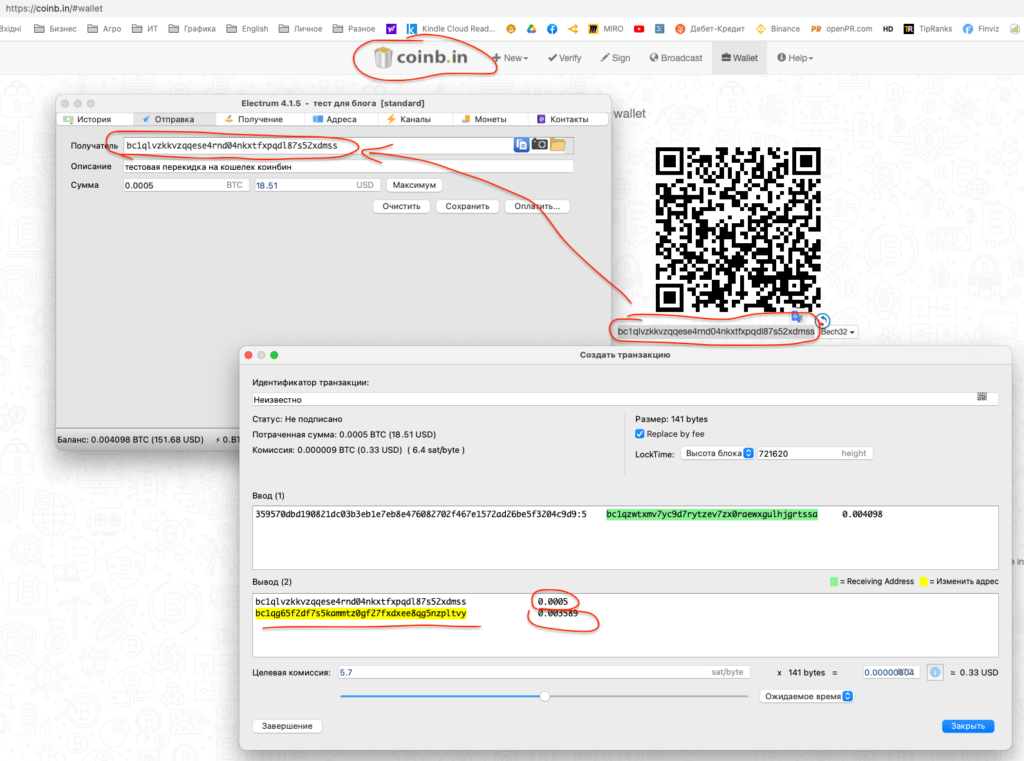Click the Завершение button
Screen dimensions: 1024x761
(287, 726)
